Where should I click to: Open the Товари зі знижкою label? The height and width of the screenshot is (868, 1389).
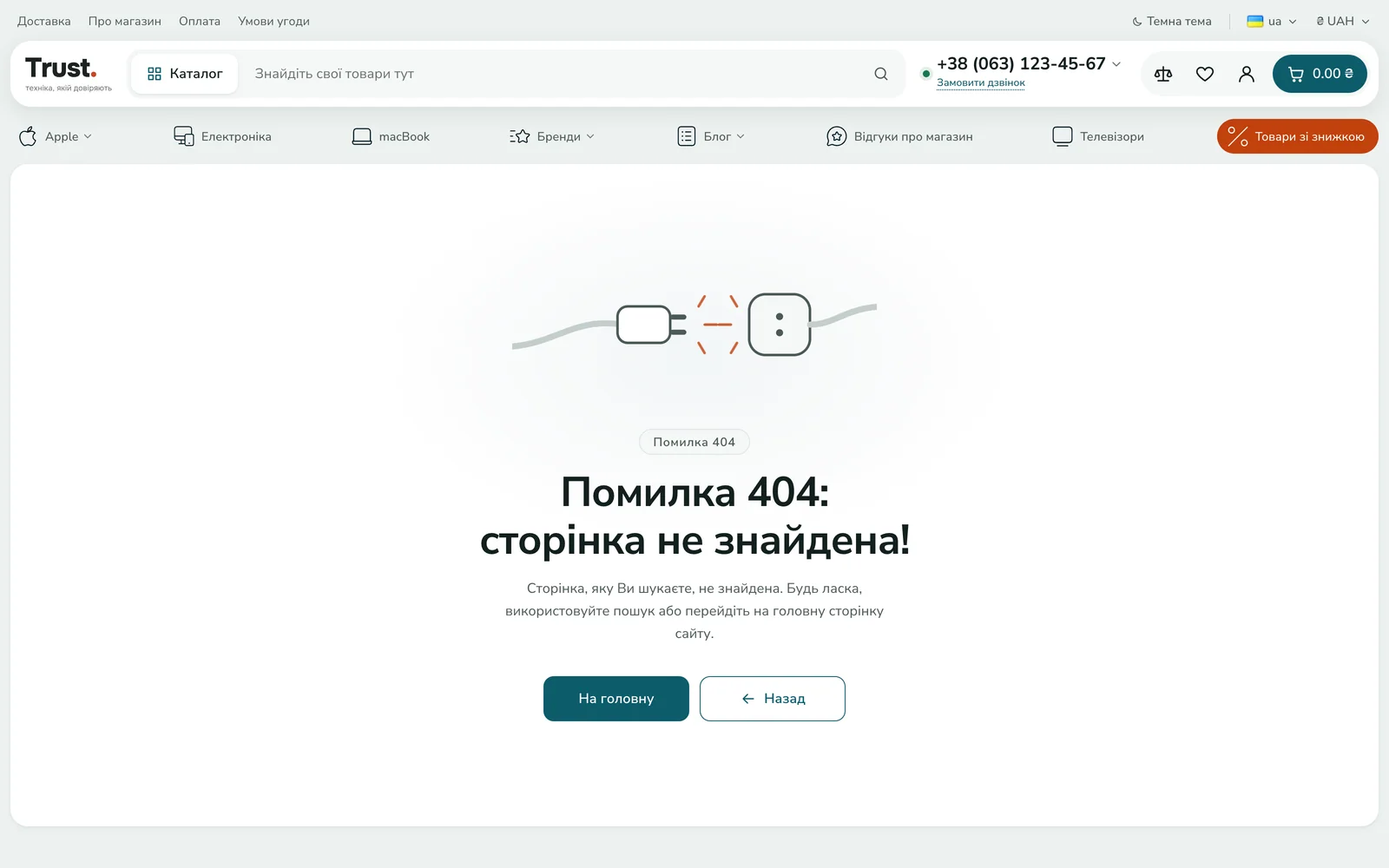point(1309,136)
